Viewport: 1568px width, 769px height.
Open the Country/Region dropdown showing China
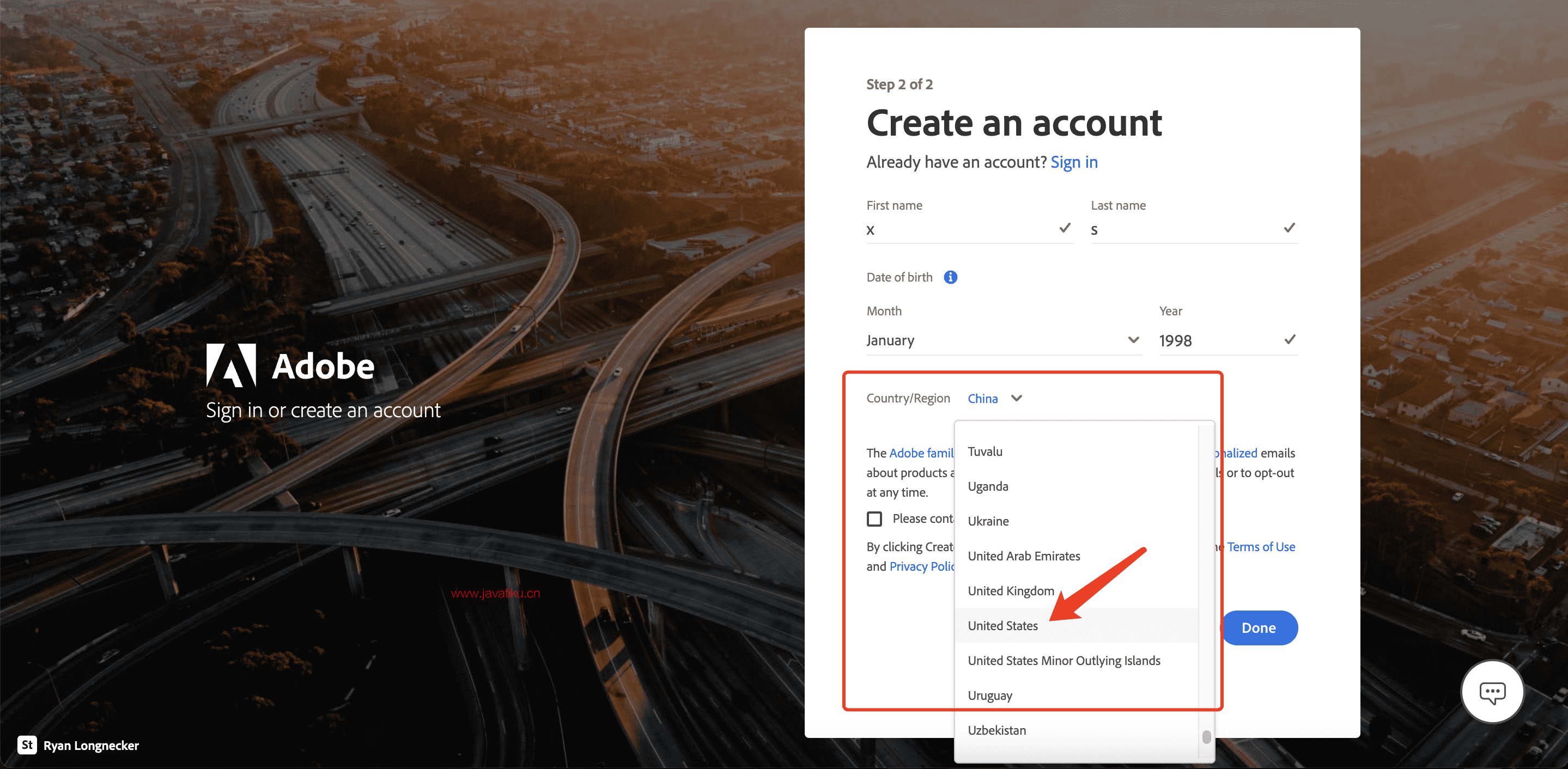[995, 399]
